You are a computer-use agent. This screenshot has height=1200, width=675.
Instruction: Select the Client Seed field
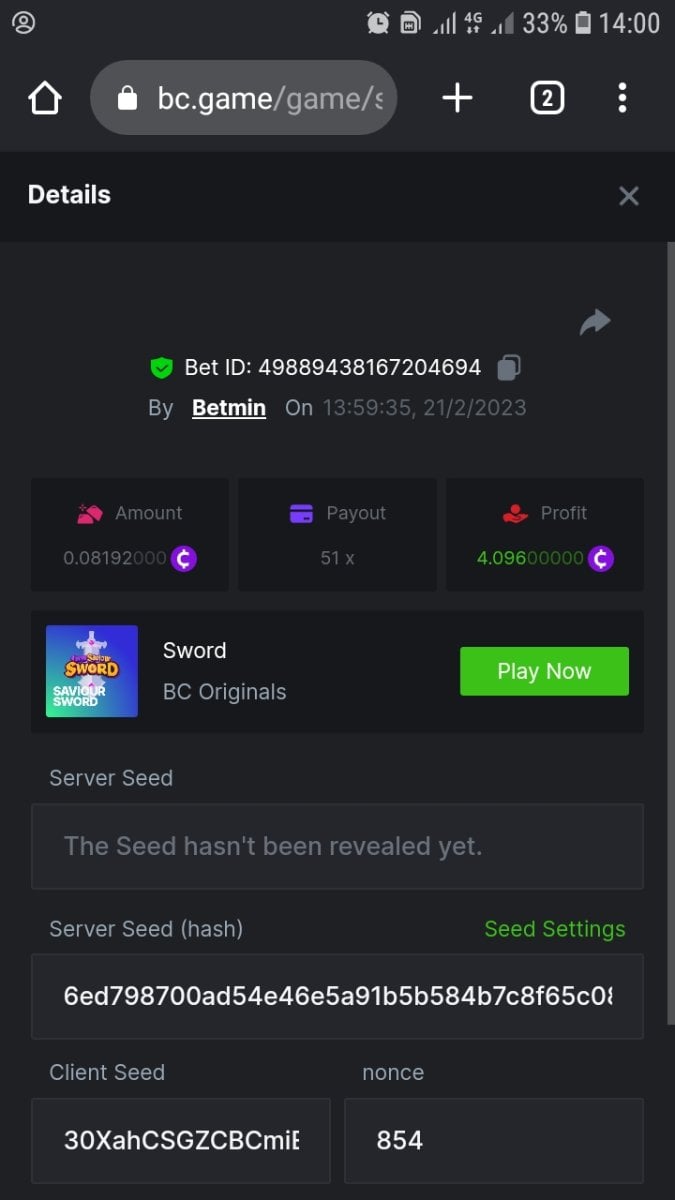tap(181, 1140)
